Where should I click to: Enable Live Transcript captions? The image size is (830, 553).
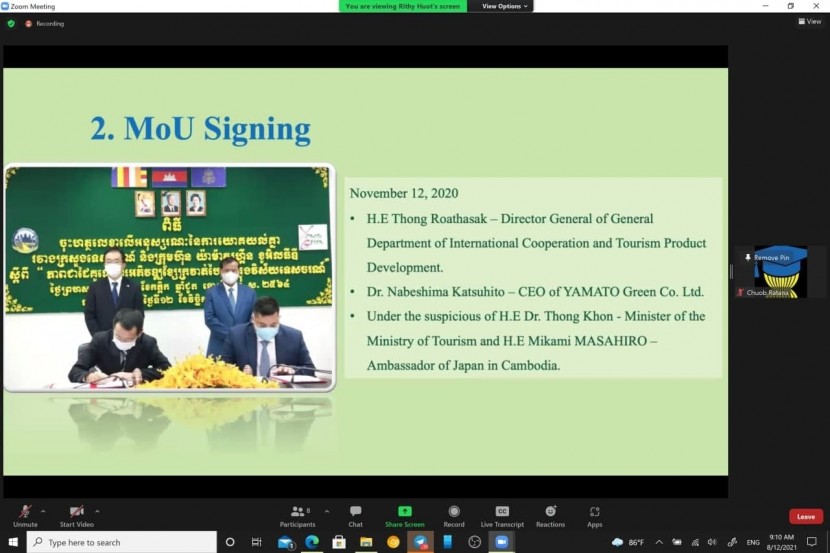pos(502,515)
